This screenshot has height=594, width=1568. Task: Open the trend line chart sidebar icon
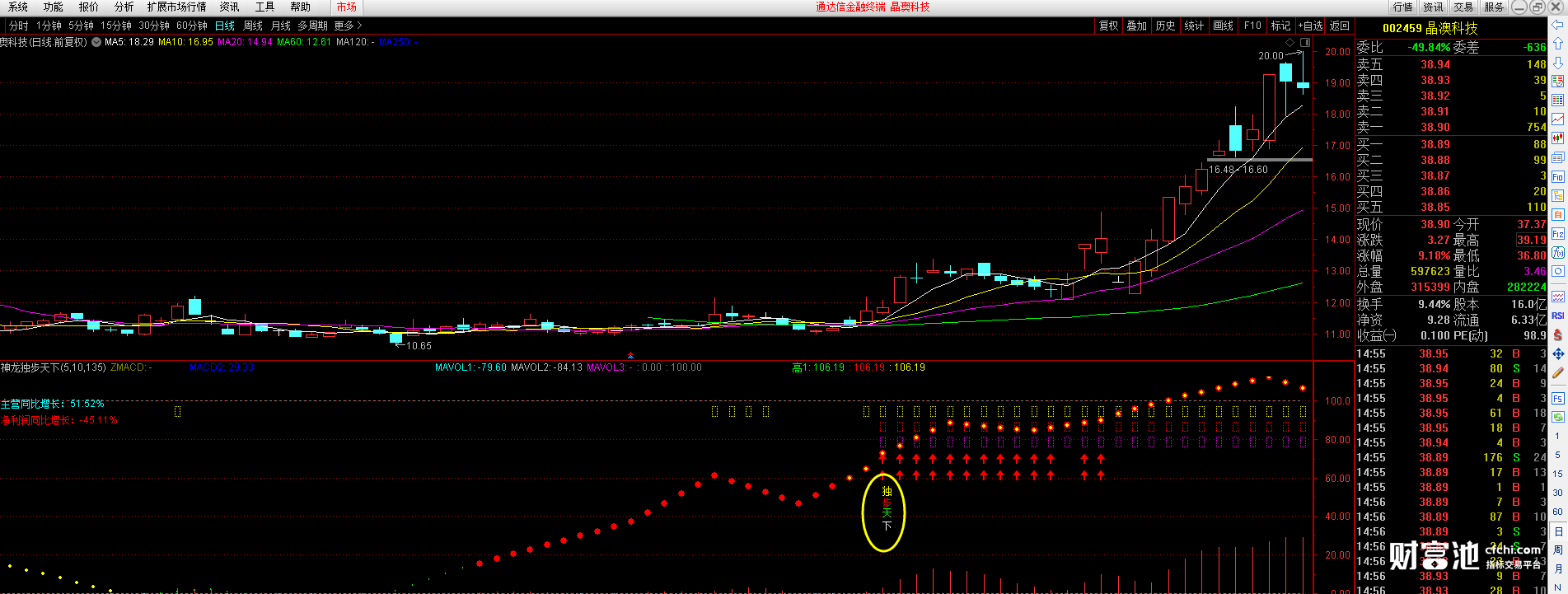[x=1558, y=119]
